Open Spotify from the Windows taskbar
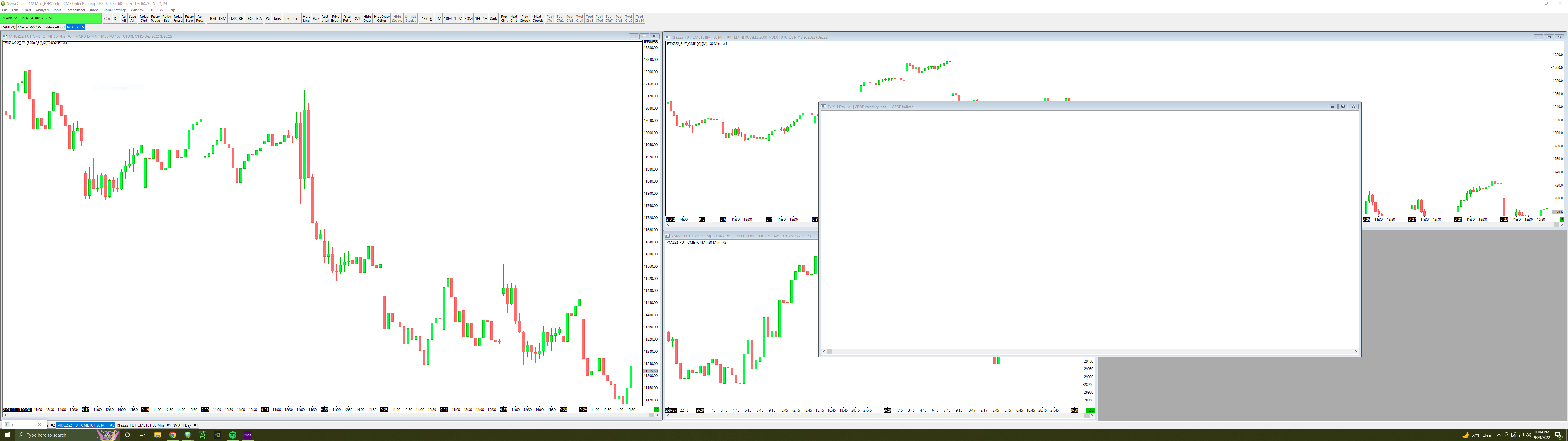This screenshot has width=1568, height=441. 232,435
